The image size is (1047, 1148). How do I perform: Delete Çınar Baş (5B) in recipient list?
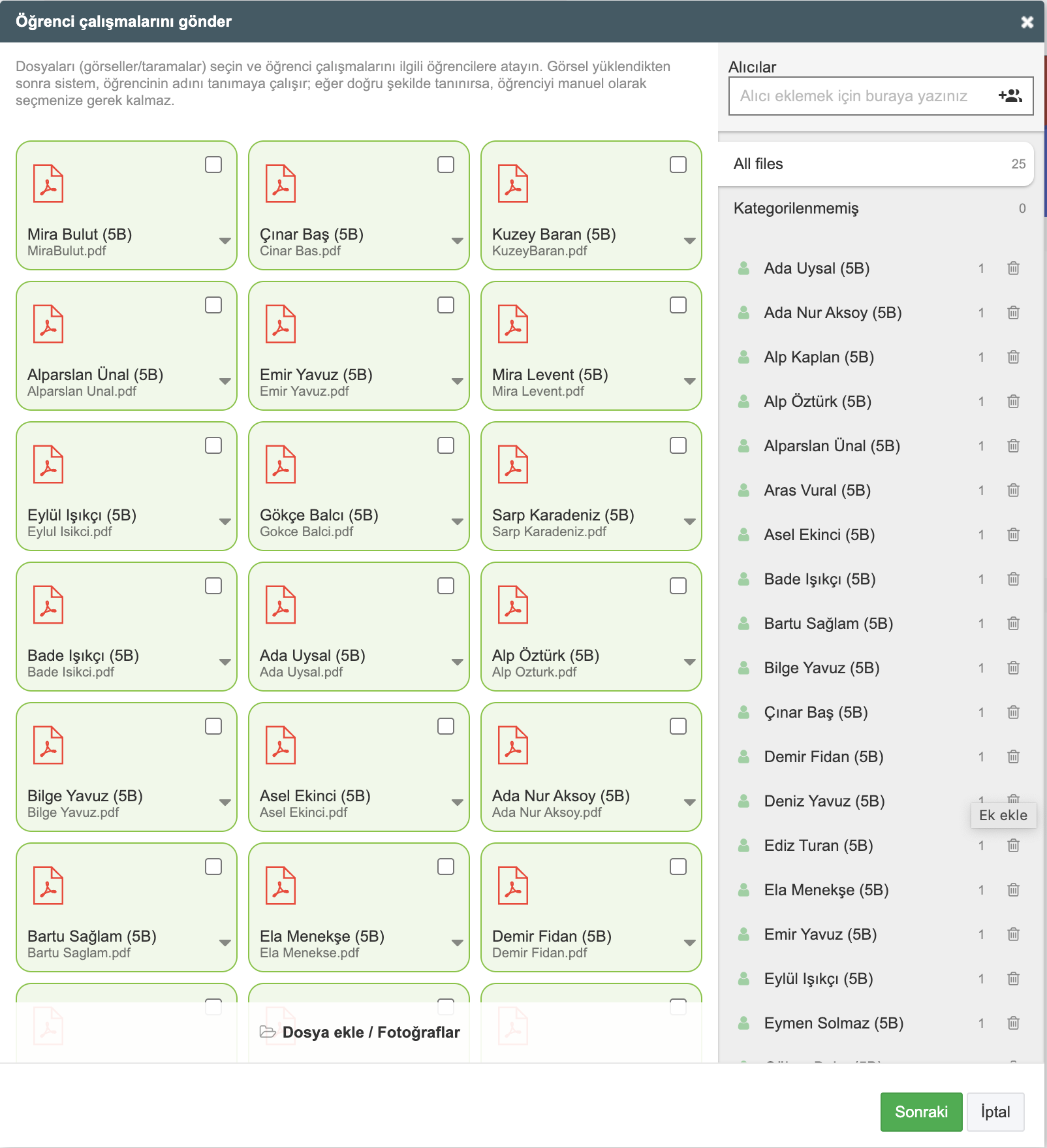tap(1013, 712)
